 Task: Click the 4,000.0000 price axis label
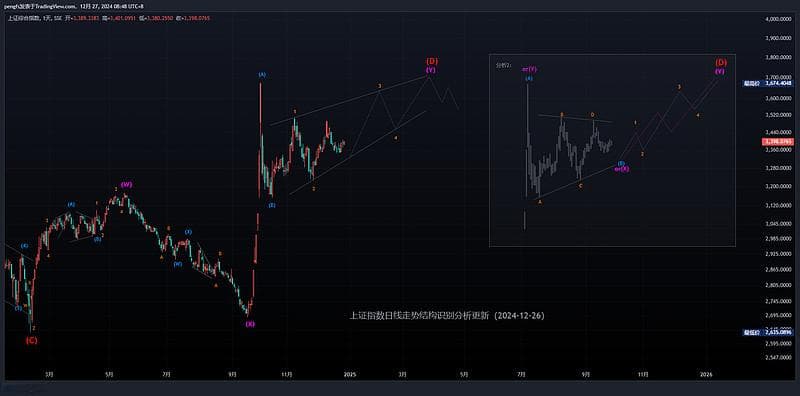(779, 19)
